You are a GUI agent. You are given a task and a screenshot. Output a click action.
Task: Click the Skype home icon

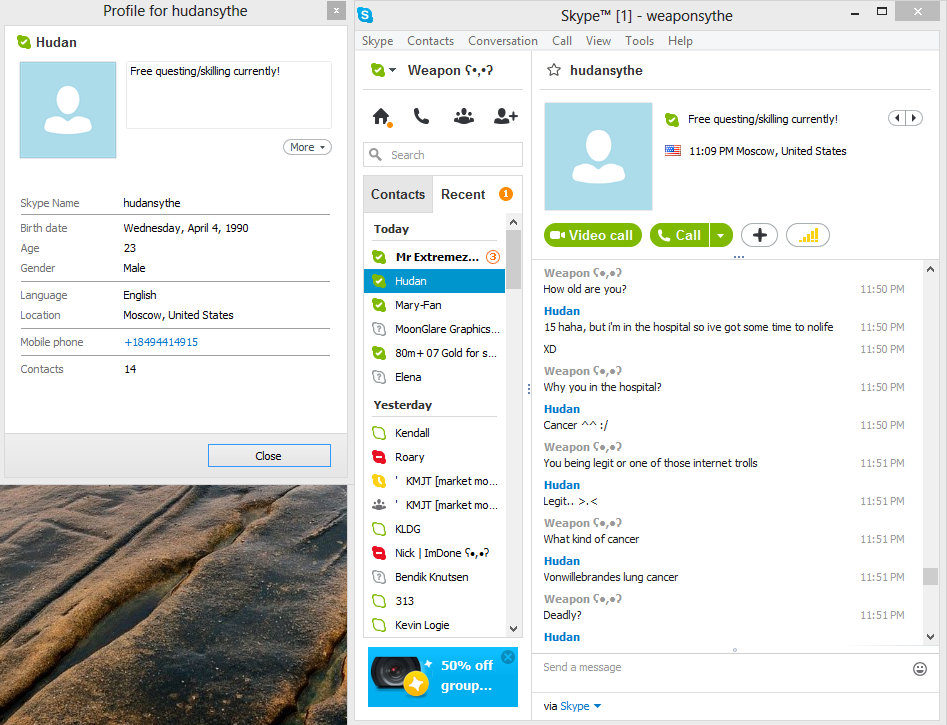381,116
